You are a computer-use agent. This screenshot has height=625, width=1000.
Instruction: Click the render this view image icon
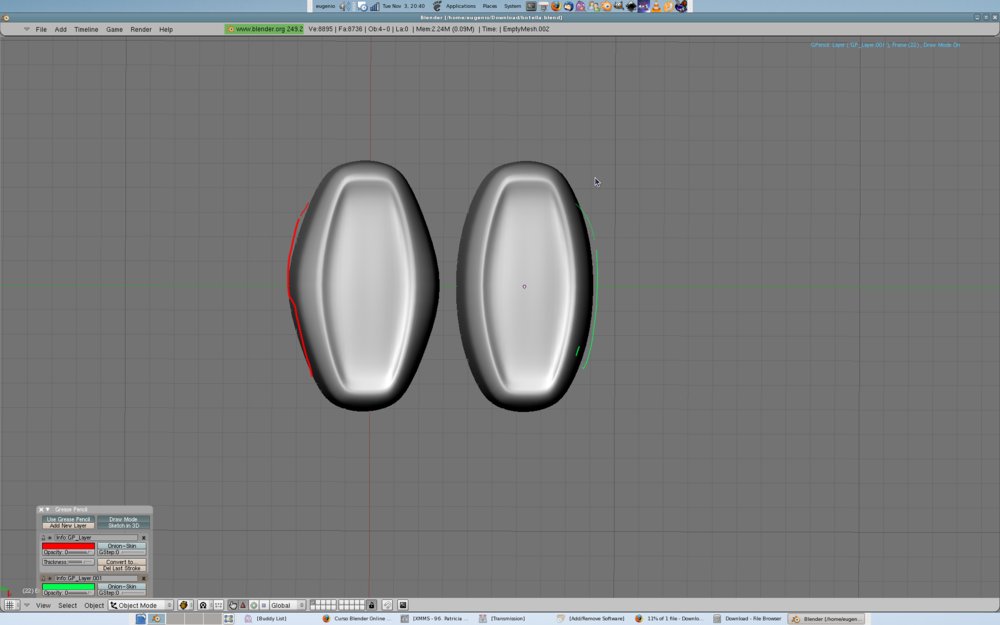click(402, 605)
